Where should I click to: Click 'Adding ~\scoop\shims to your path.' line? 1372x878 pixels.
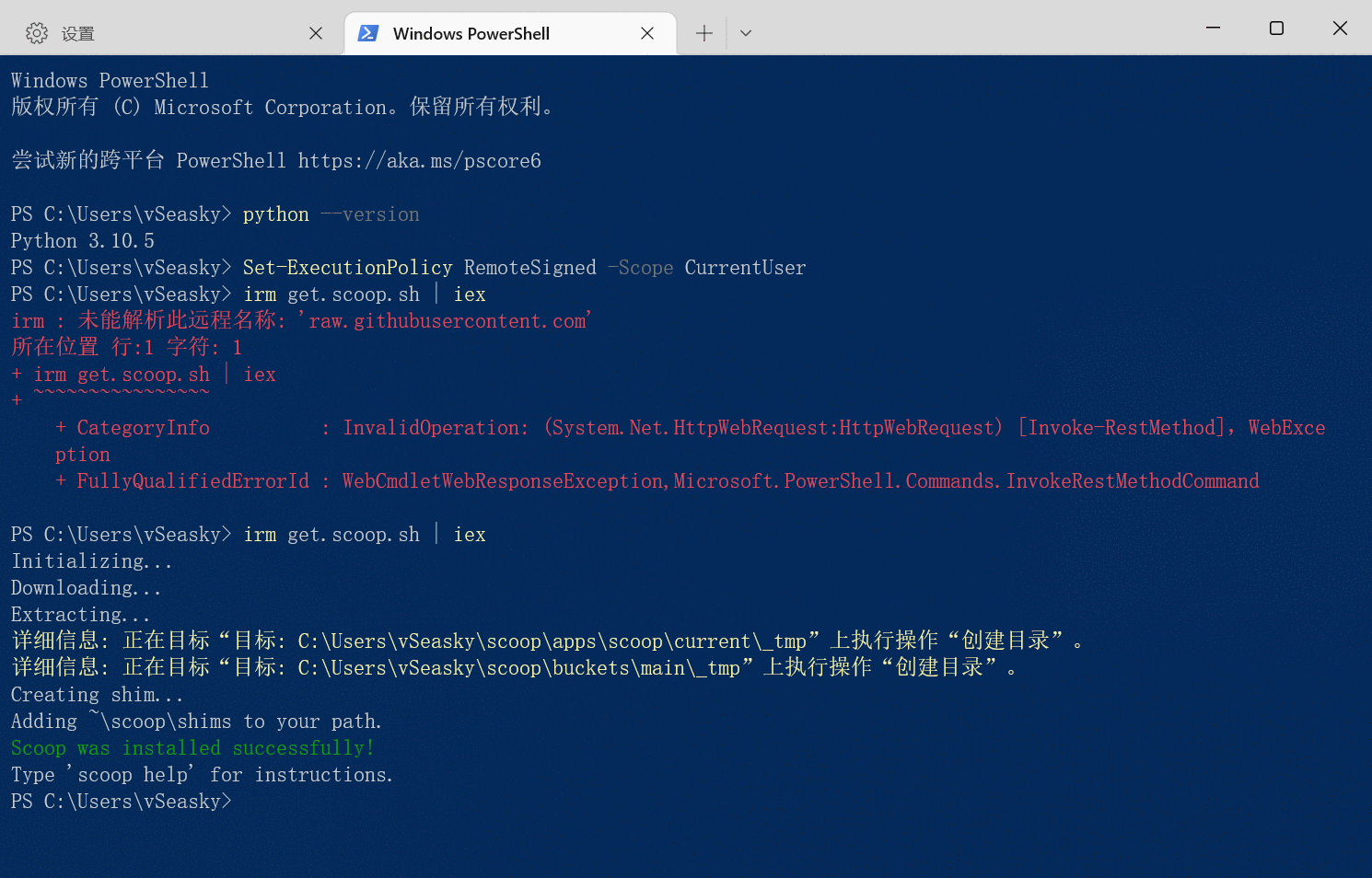(x=196, y=722)
